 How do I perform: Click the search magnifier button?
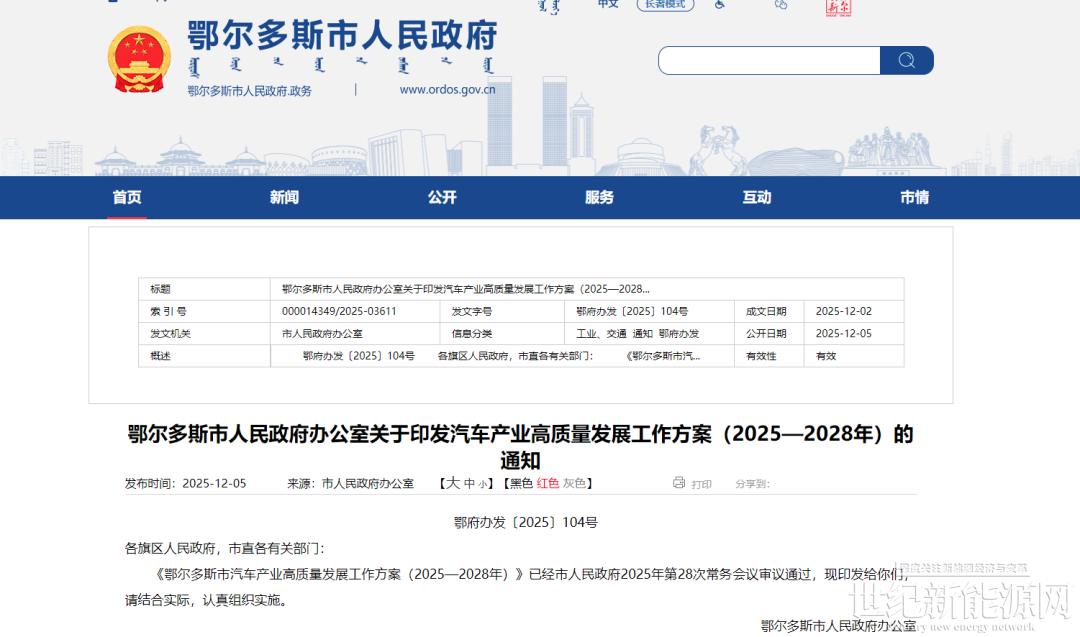[x=906, y=60]
